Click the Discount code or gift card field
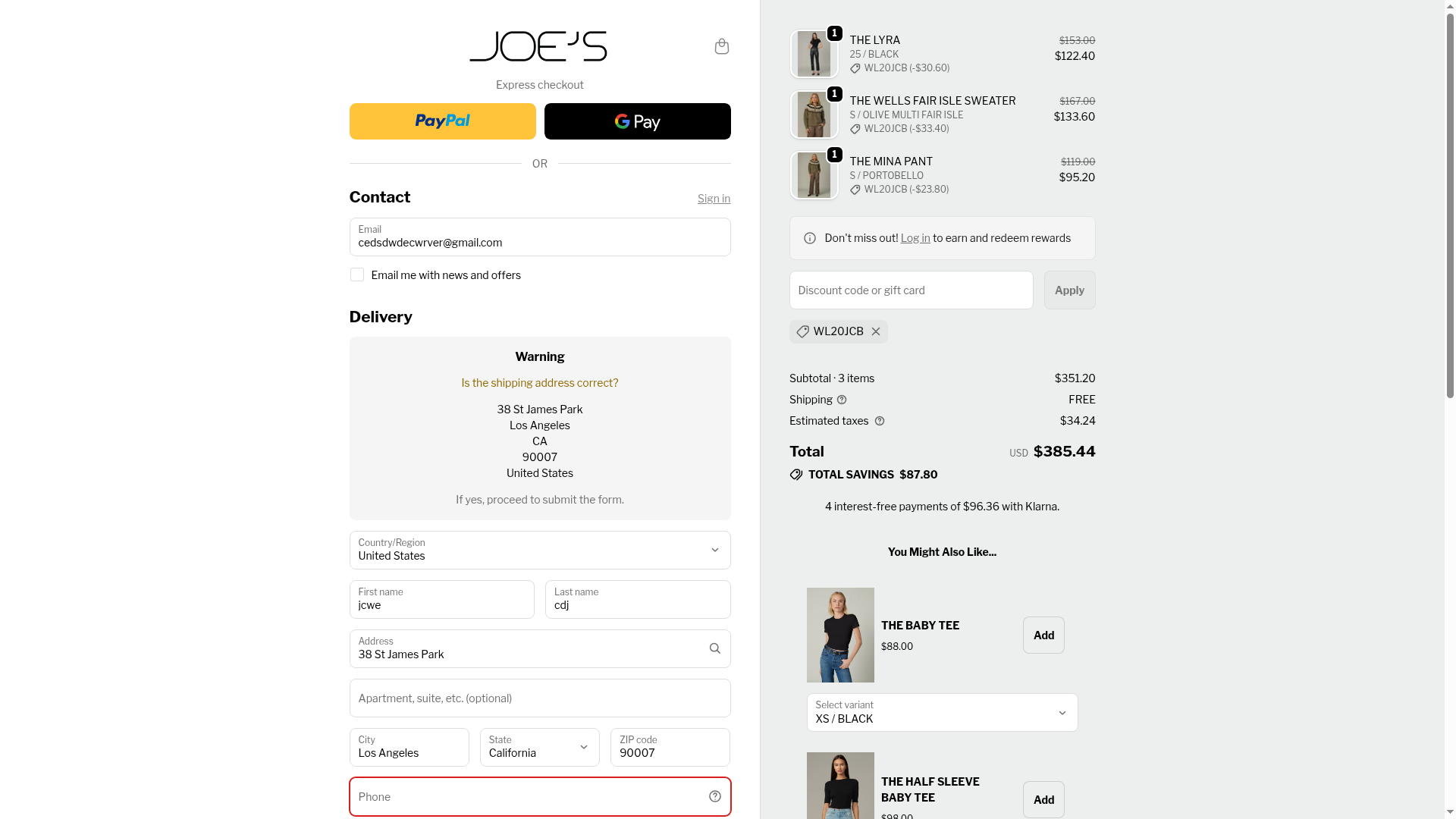The image size is (1456, 819). click(x=912, y=290)
